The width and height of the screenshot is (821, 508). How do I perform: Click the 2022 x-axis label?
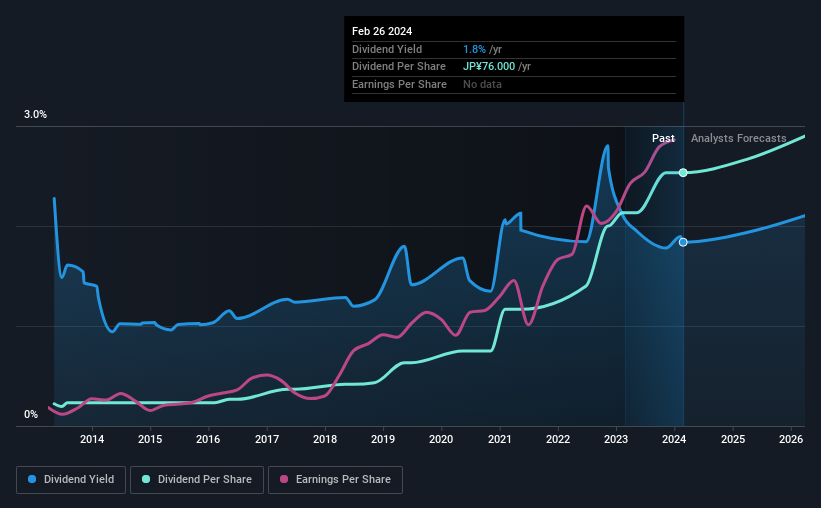(x=558, y=439)
